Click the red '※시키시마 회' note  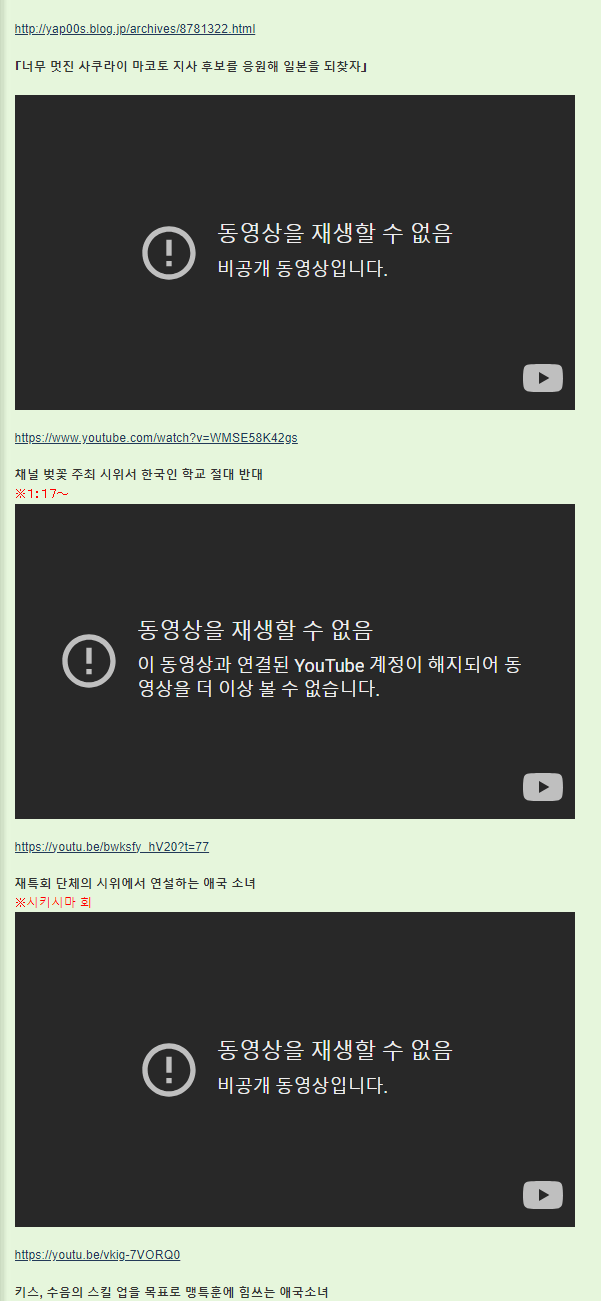point(53,902)
